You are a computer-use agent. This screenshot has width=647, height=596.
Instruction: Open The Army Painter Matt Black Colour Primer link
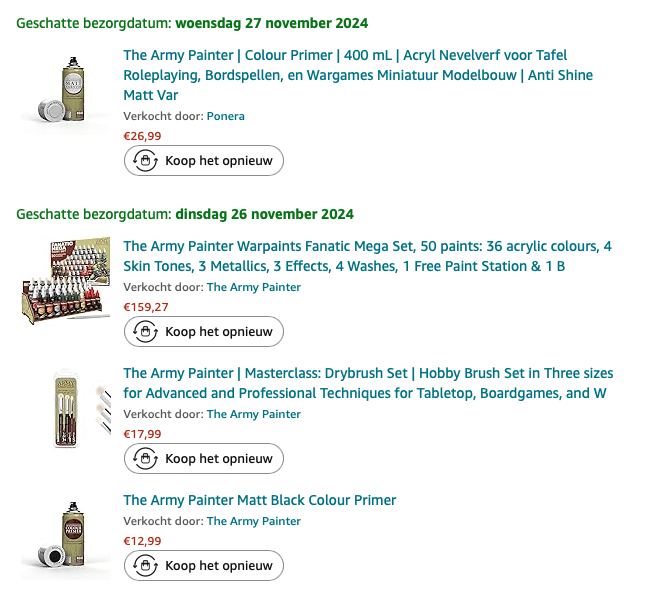[x=260, y=500]
